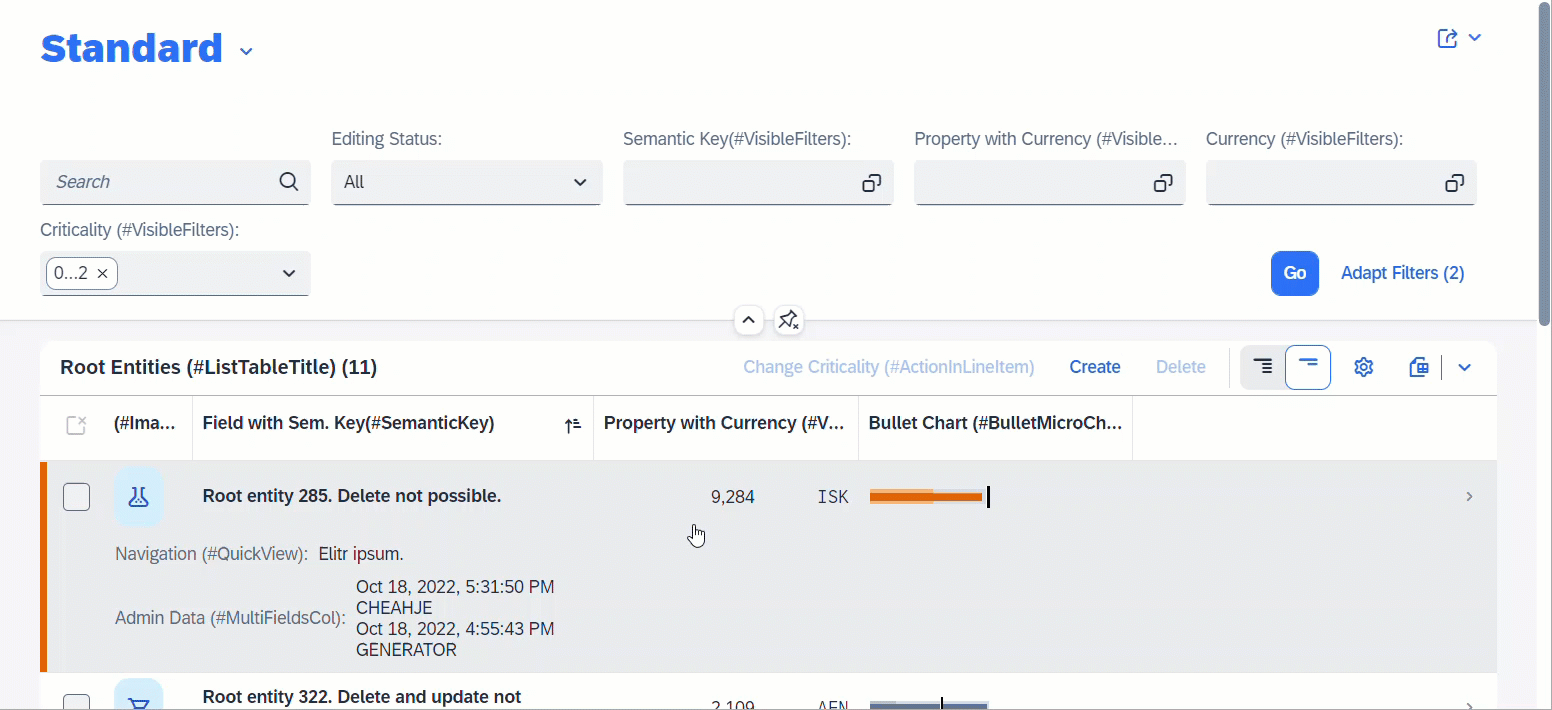Click the Oct 18, 2022, 5:31:50 PM timestamp
Screen dimensions: 1552x710
pyautogui.click(x=455, y=587)
